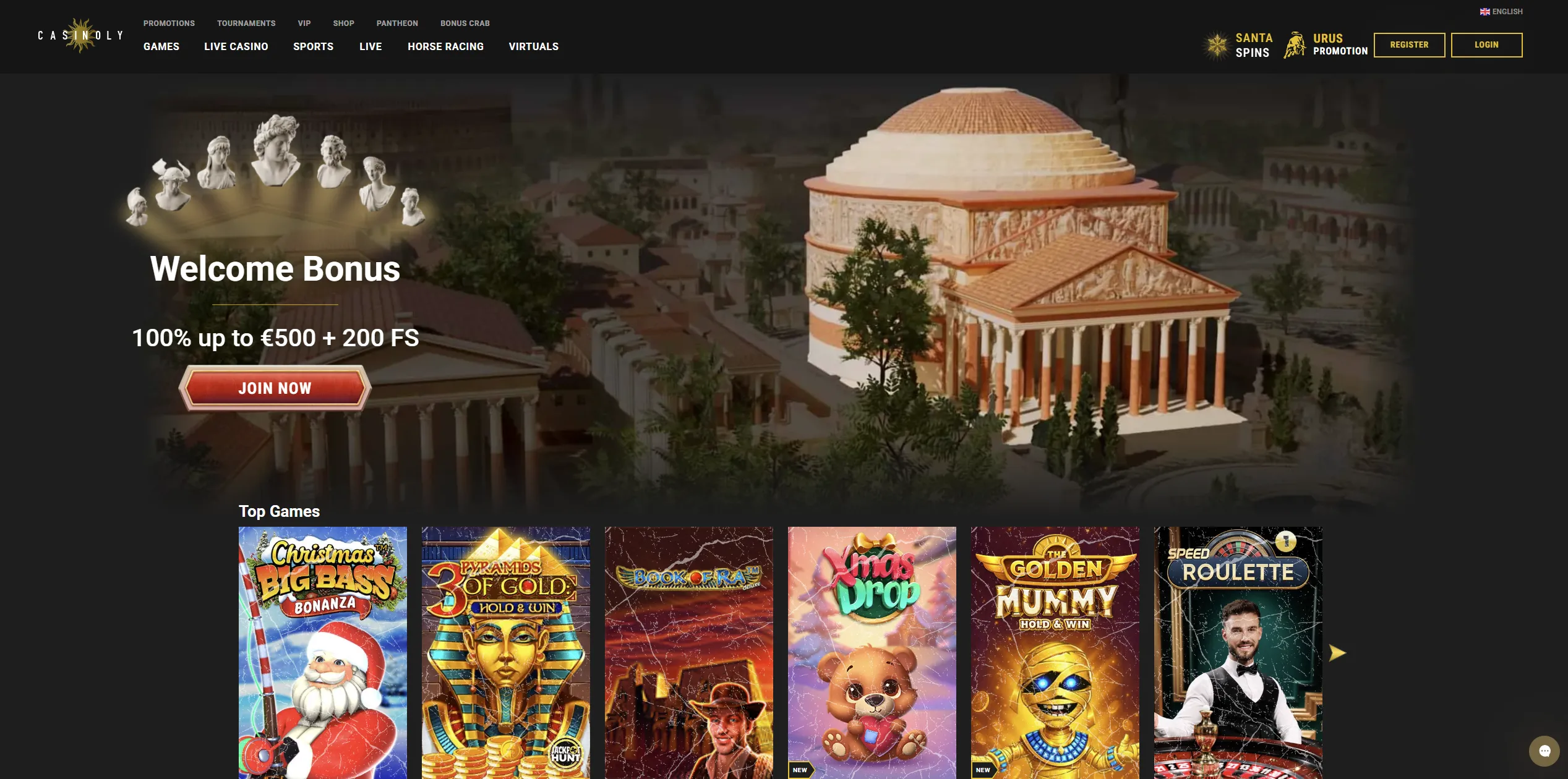
Task: Click the REGISTER button
Action: pyautogui.click(x=1410, y=45)
